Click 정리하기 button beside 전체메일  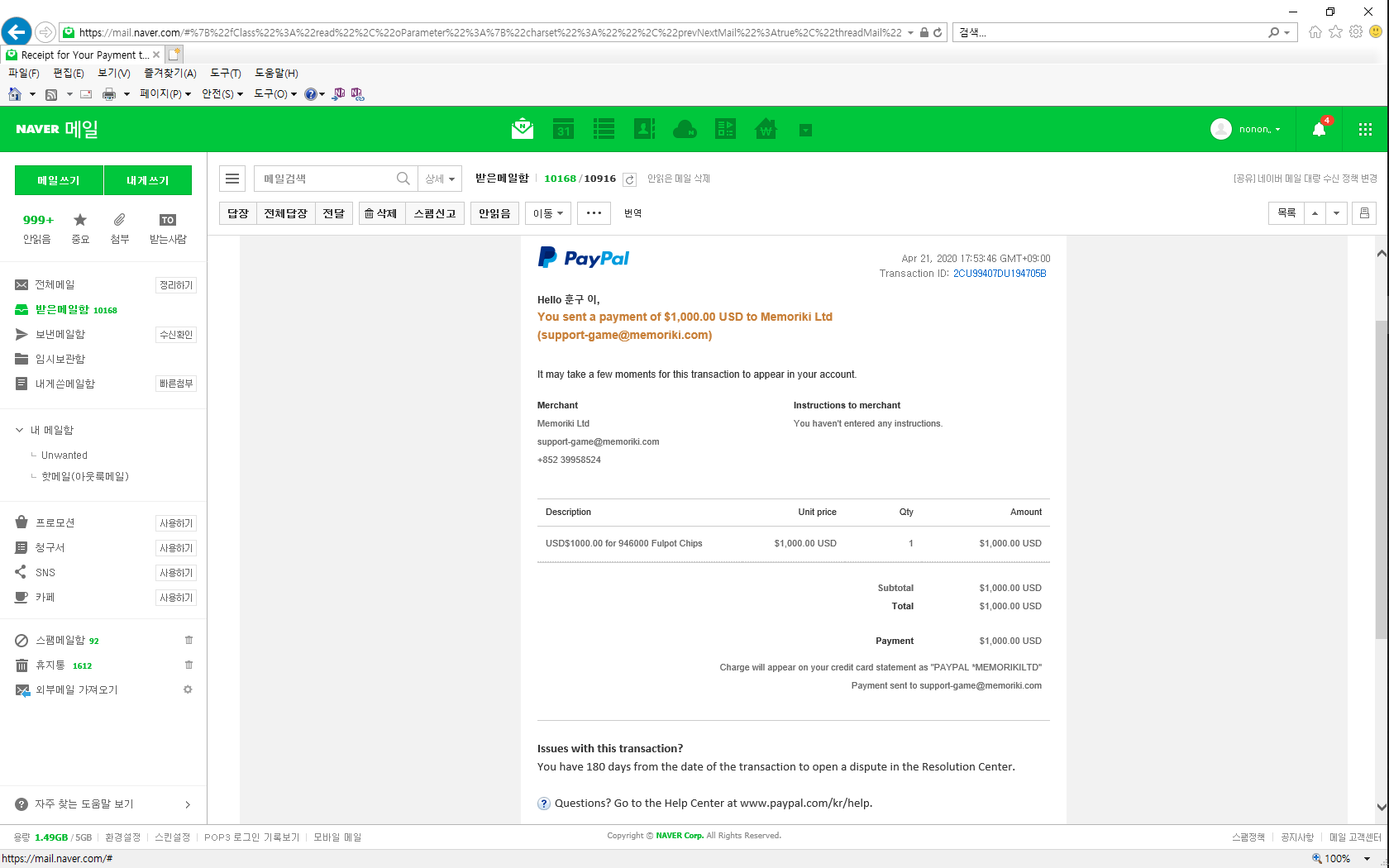176,285
